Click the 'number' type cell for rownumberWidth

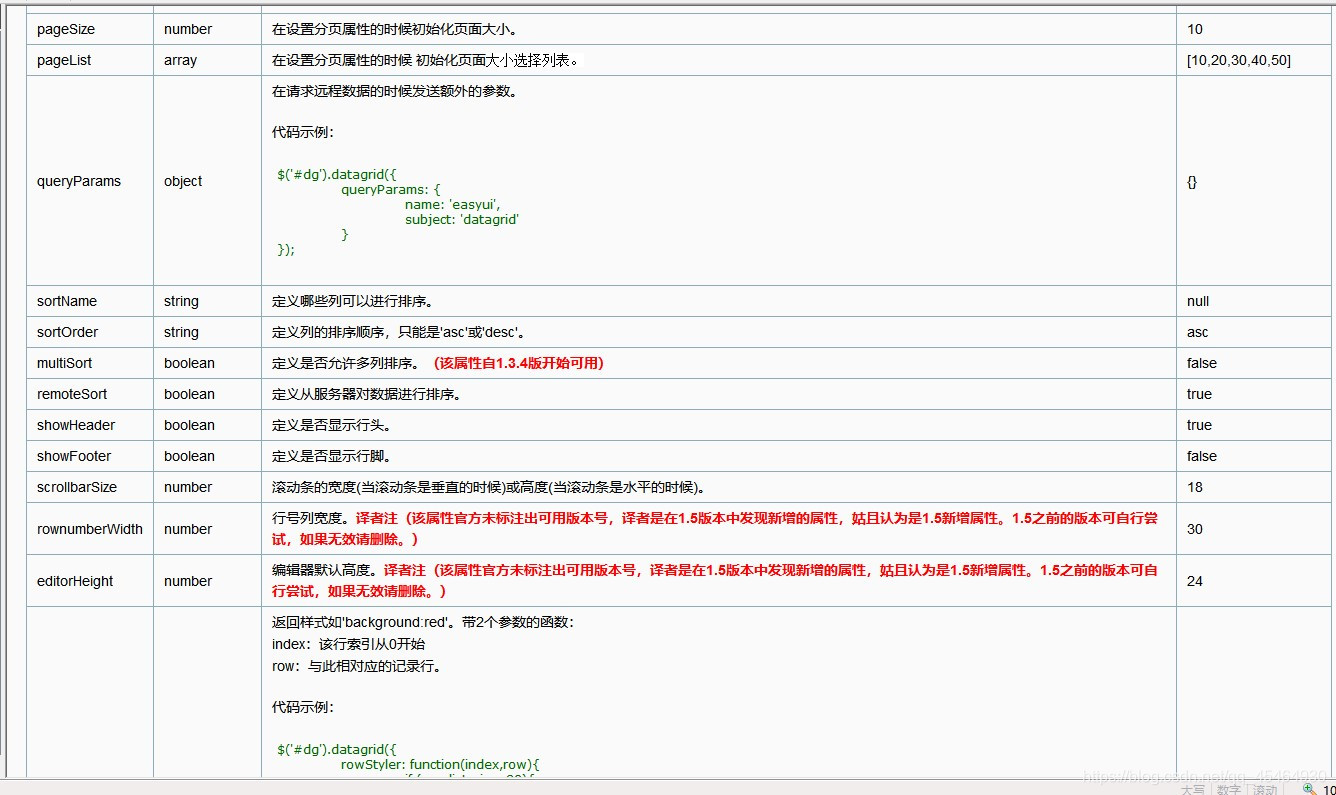pyautogui.click(x=207, y=529)
